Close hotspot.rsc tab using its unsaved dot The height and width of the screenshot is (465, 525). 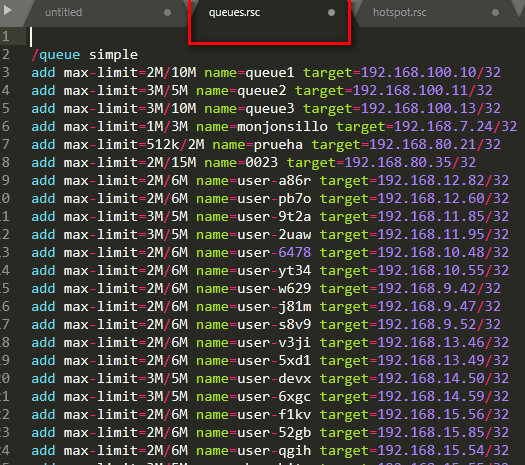point(495,13)
